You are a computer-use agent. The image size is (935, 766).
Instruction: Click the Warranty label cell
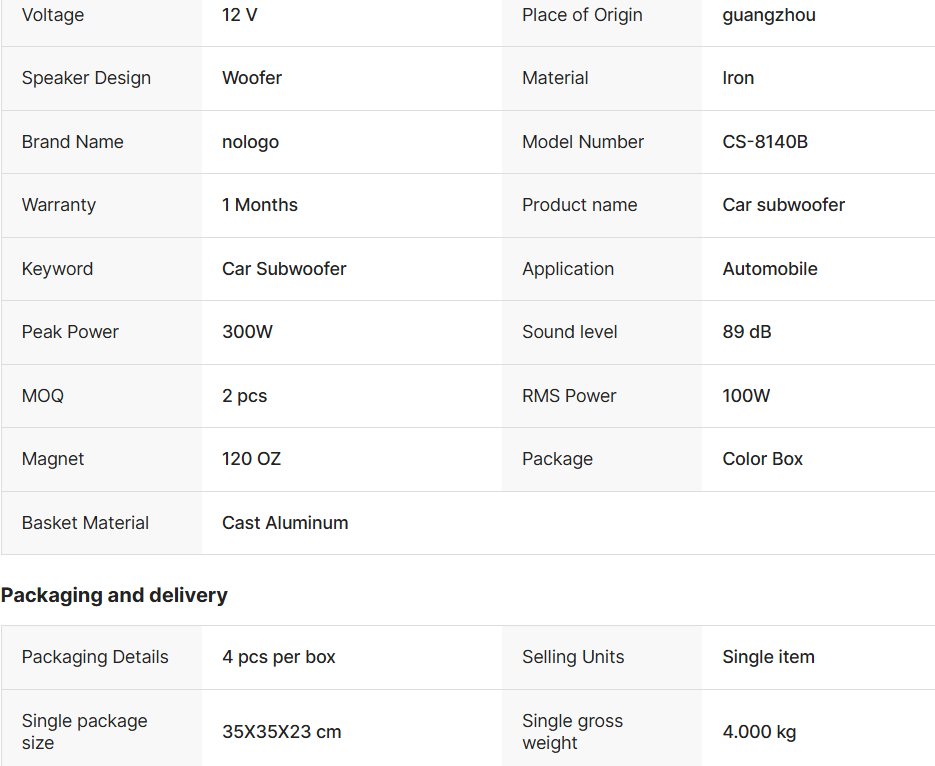click(59, 205)
